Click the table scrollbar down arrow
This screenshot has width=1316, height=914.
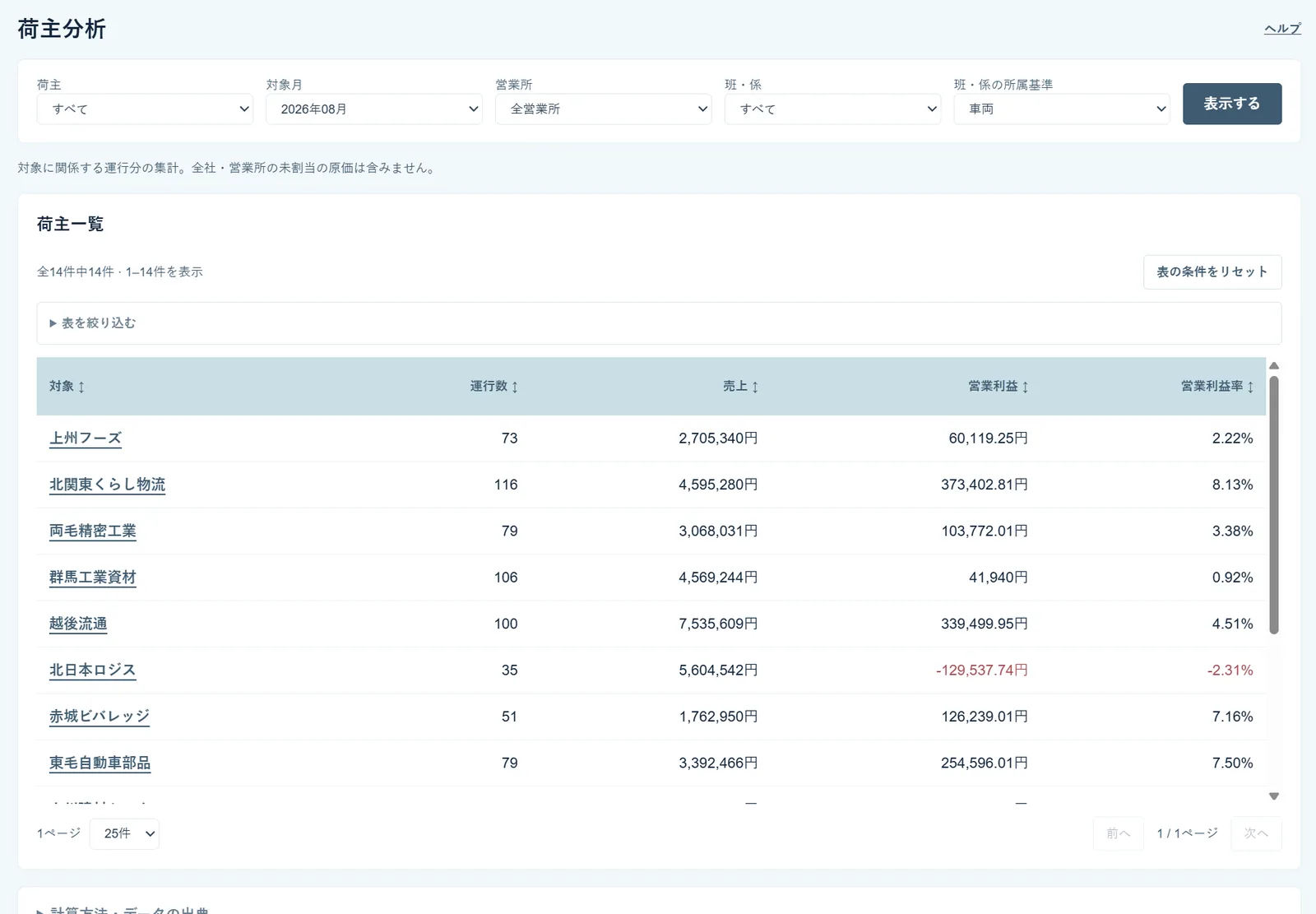point(1274,796)
